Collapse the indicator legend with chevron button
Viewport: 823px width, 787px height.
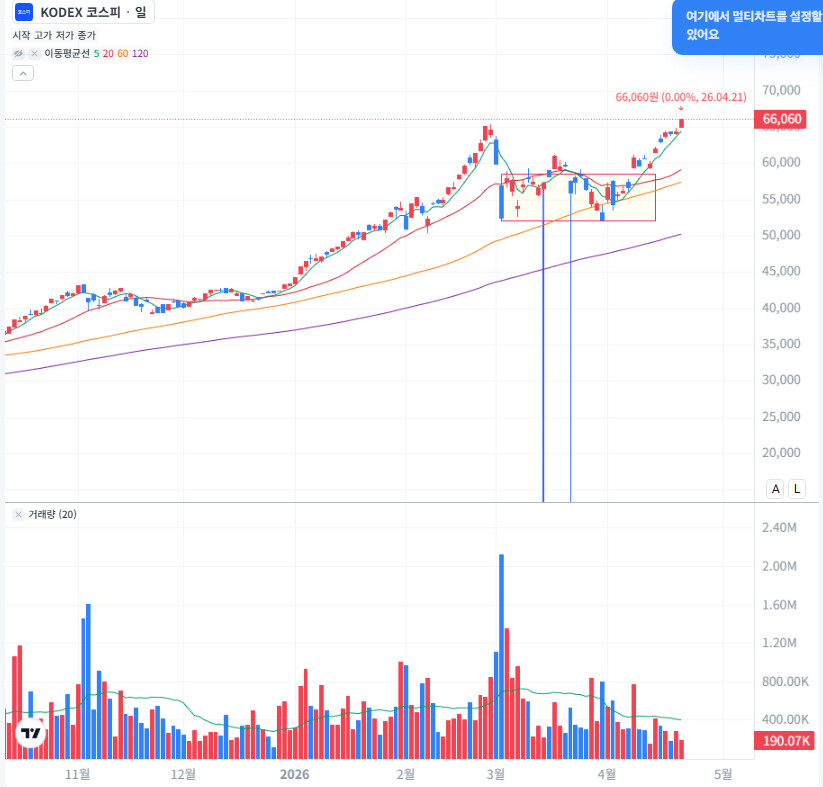pos(23,74)
